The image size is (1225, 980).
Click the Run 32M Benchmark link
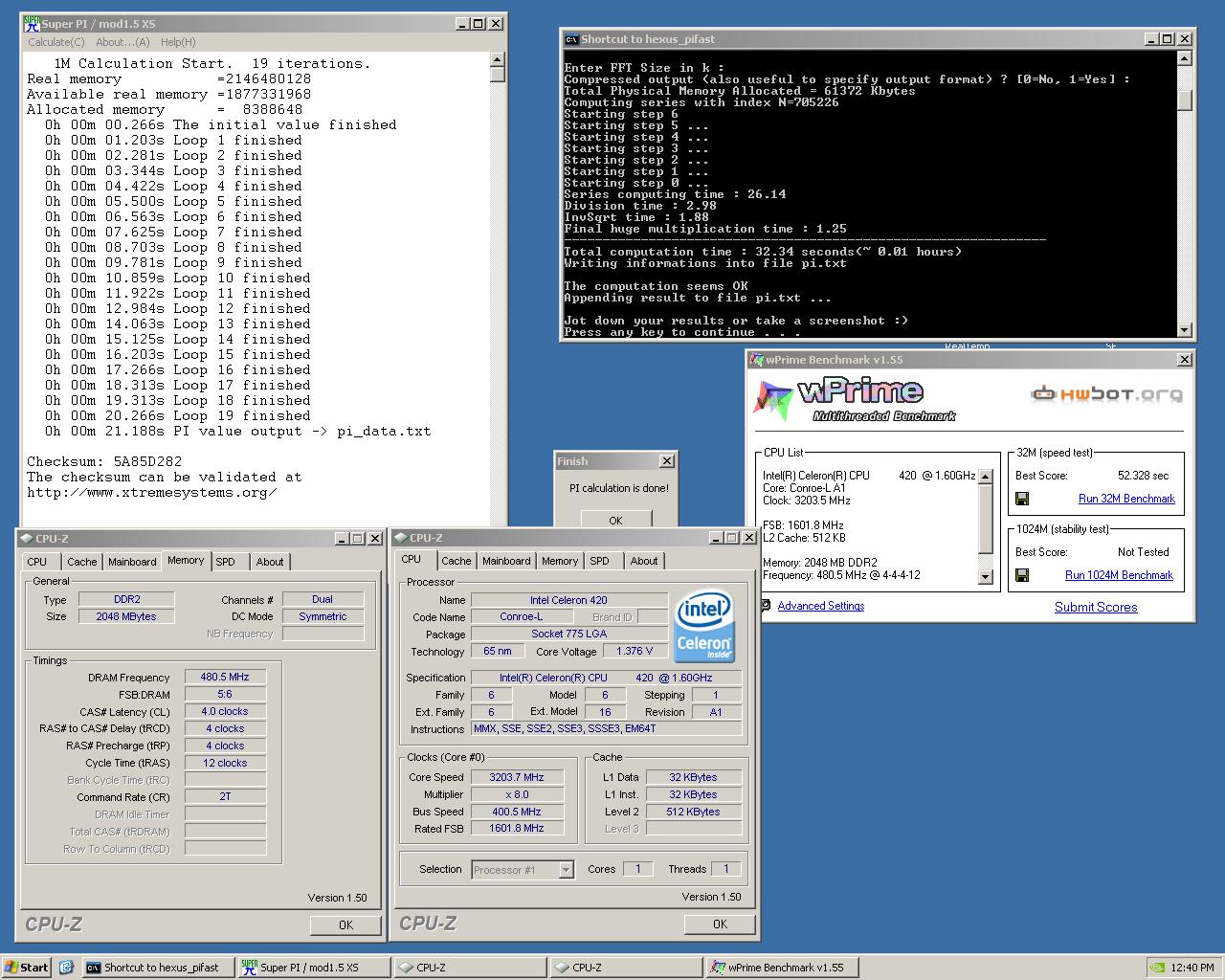(1126, 499)
